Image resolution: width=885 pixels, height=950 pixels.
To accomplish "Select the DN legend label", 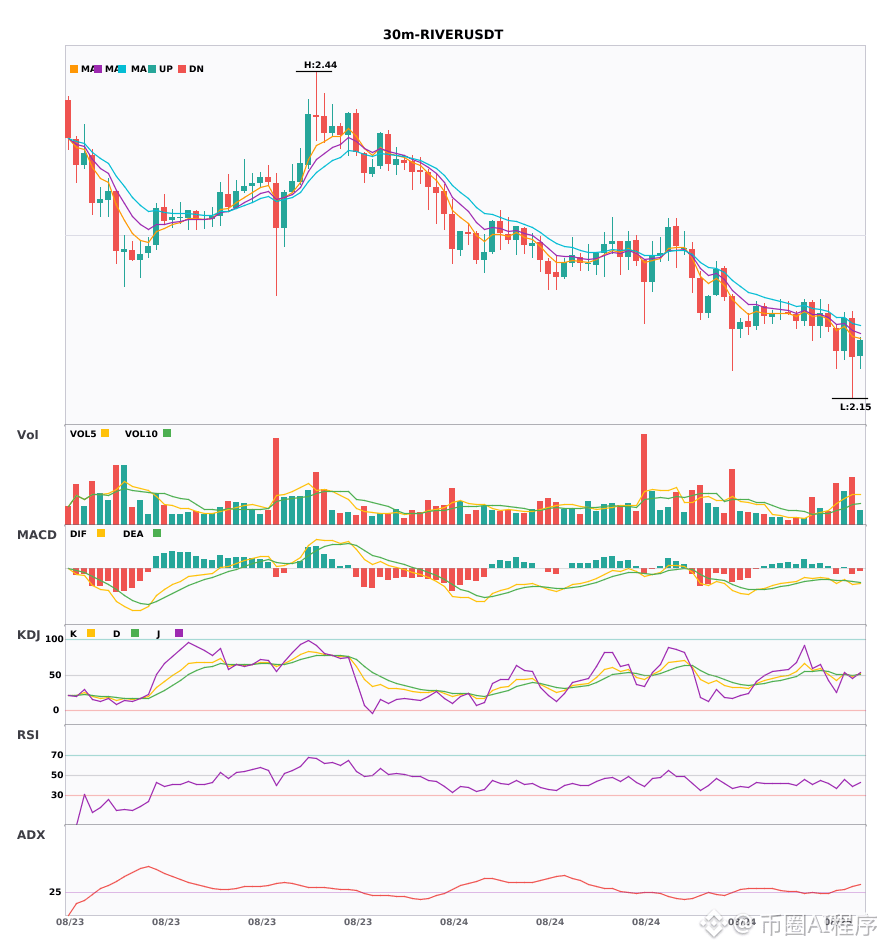I will click(196, 69).
